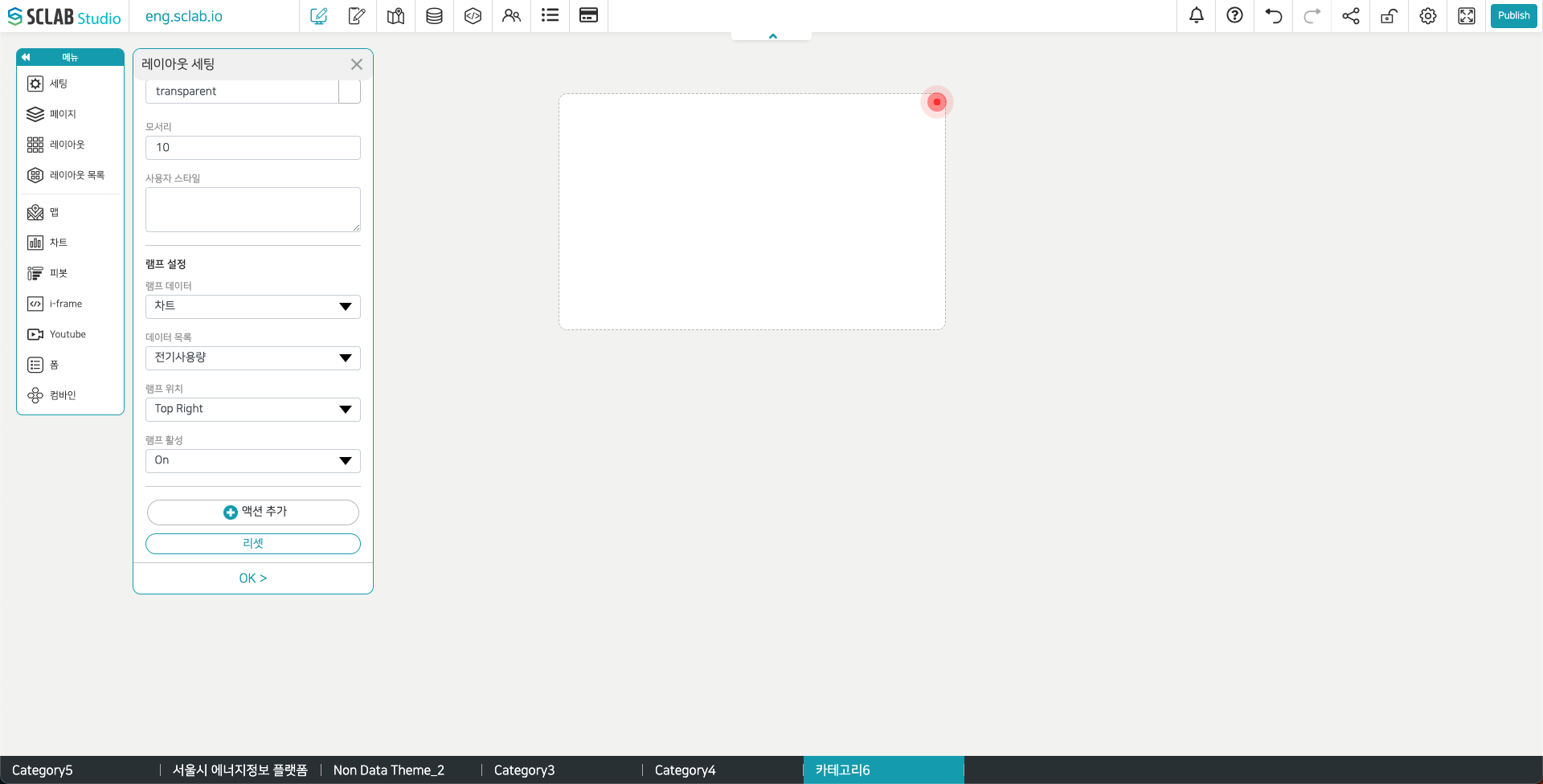Toggle fullscreen view icon
Viewport: 1543px width, 784px height.
point(1467,16)
